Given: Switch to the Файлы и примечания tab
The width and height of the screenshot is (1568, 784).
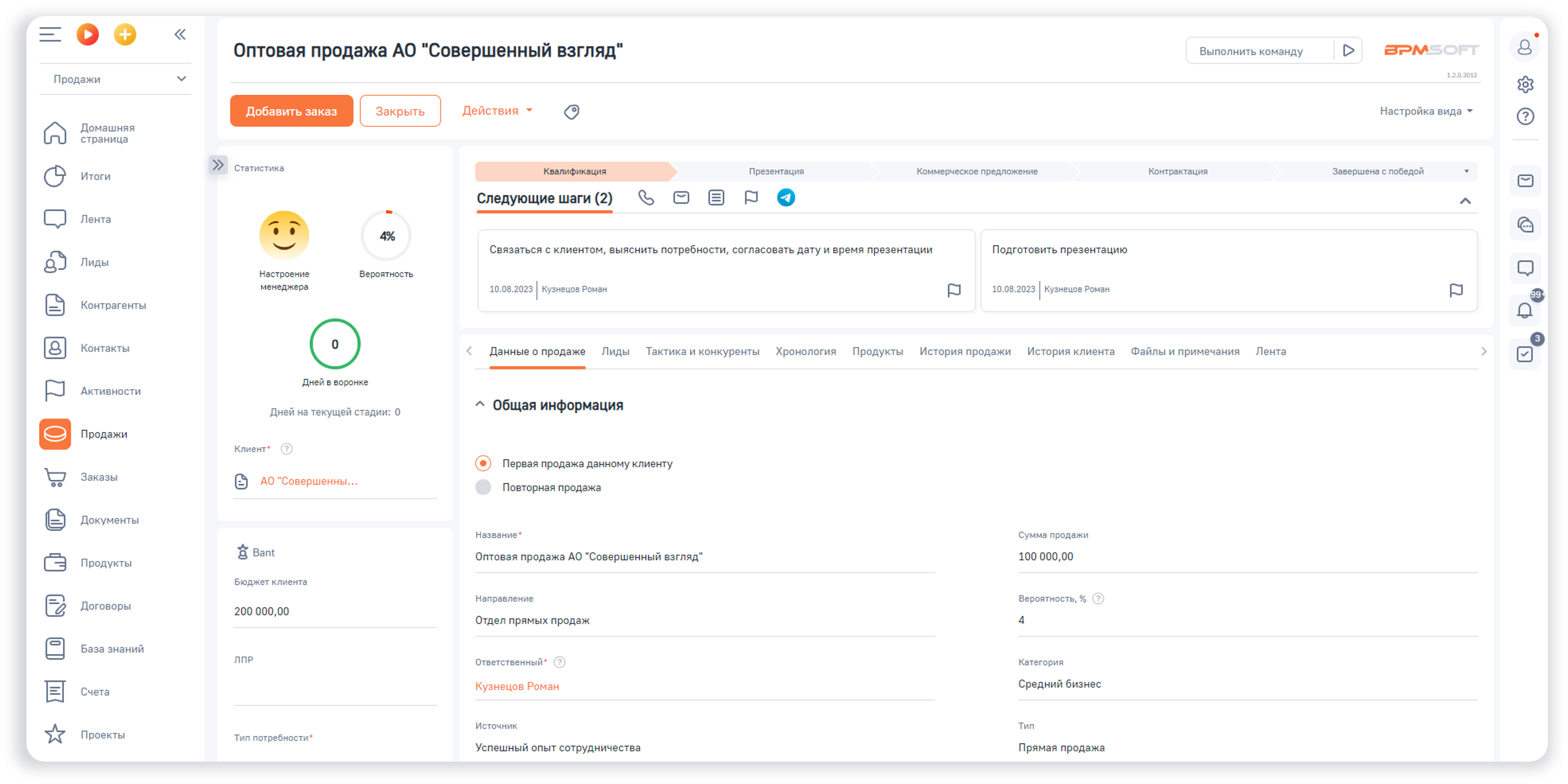Looking at the screenshot, I should 1184,351.
